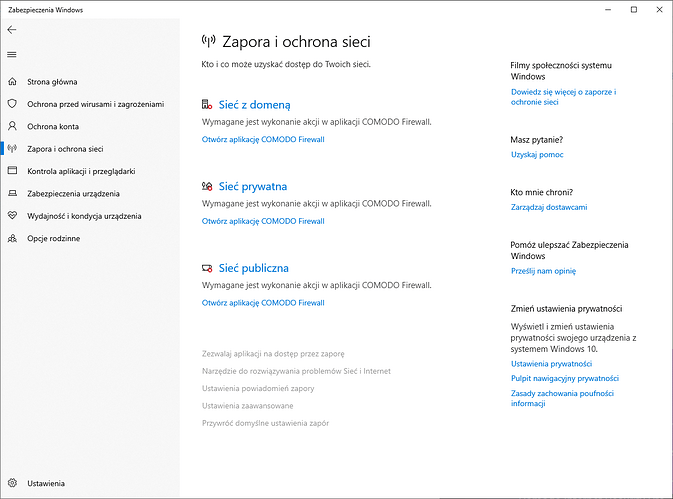The width and height of the screenshot is (673, 499).
Task: Open Pulpit nawigacyjny prywatności link
Action: point(565,378)
